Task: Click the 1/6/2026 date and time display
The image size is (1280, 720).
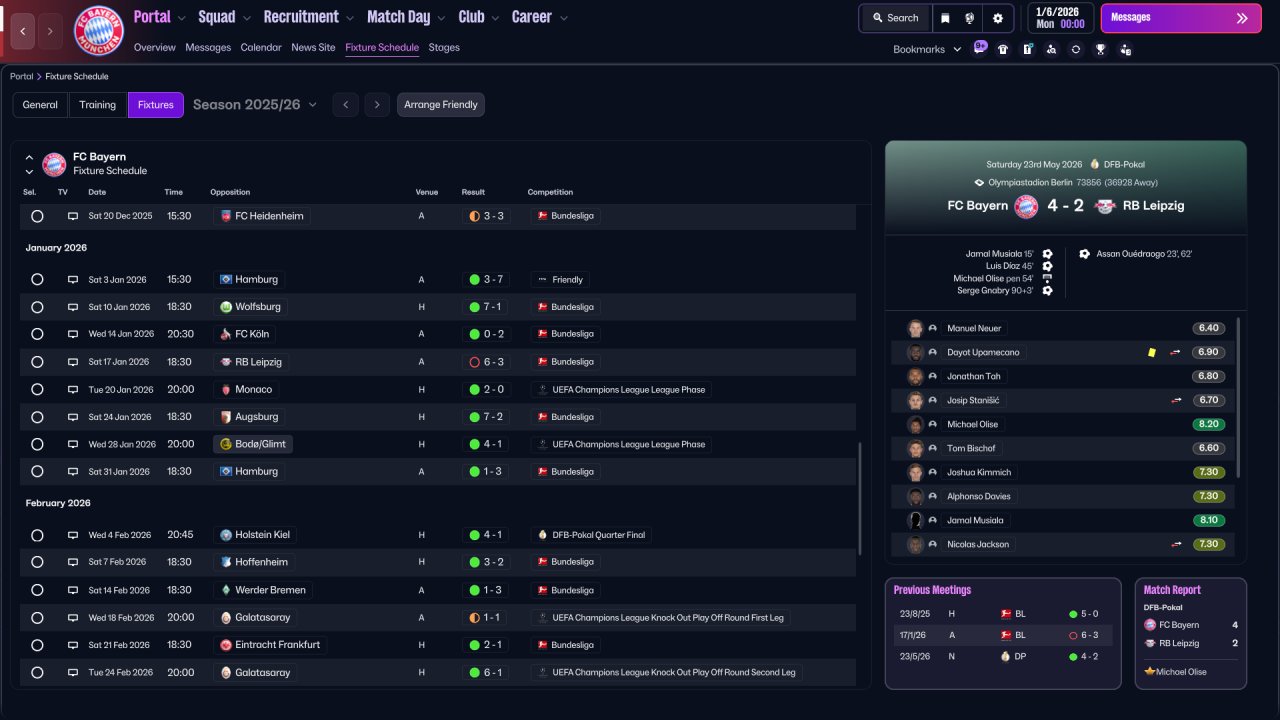Action: click(1060, 18)
